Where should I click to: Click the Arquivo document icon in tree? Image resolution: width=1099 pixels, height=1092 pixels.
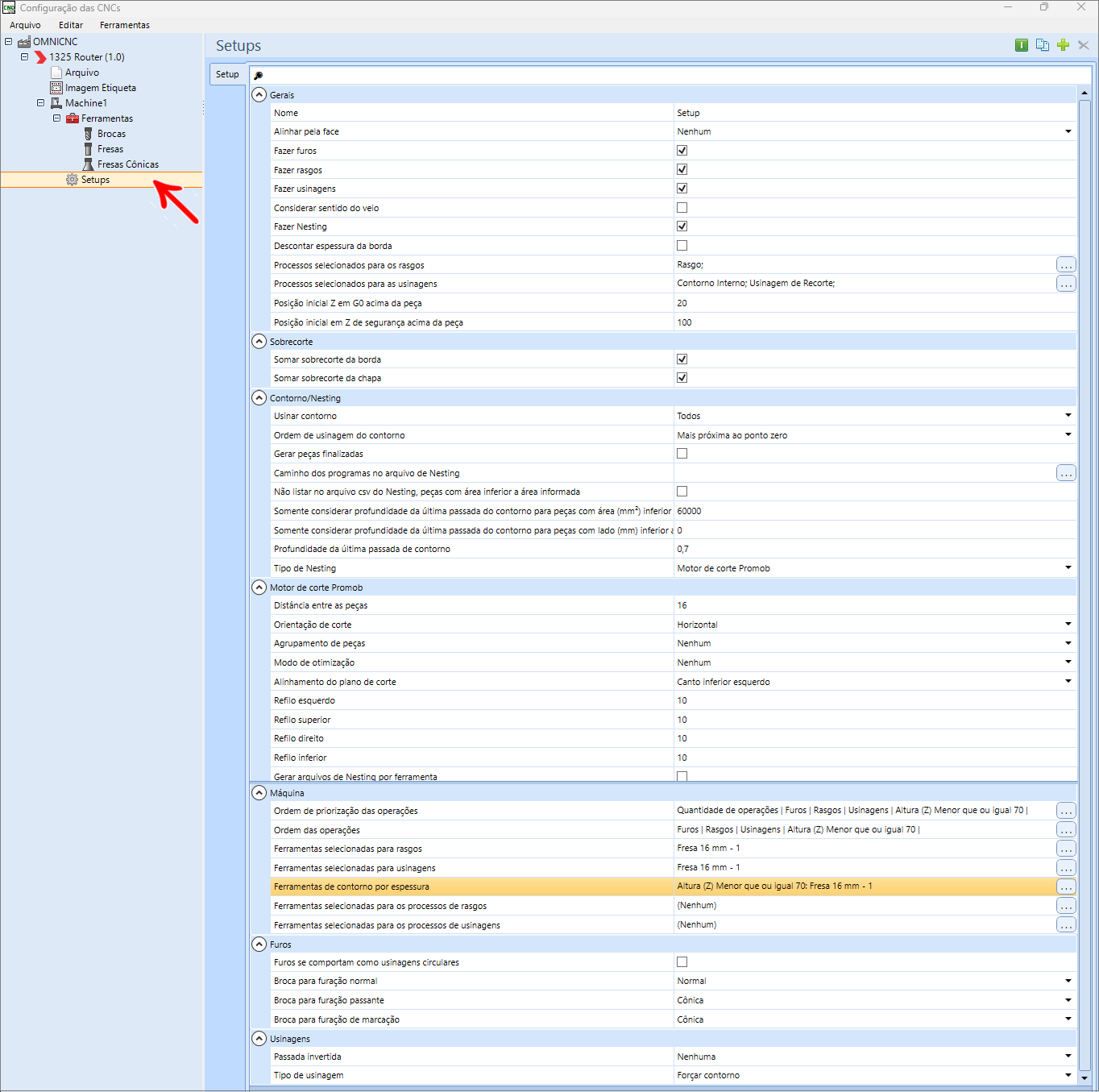tap(56, 73)
